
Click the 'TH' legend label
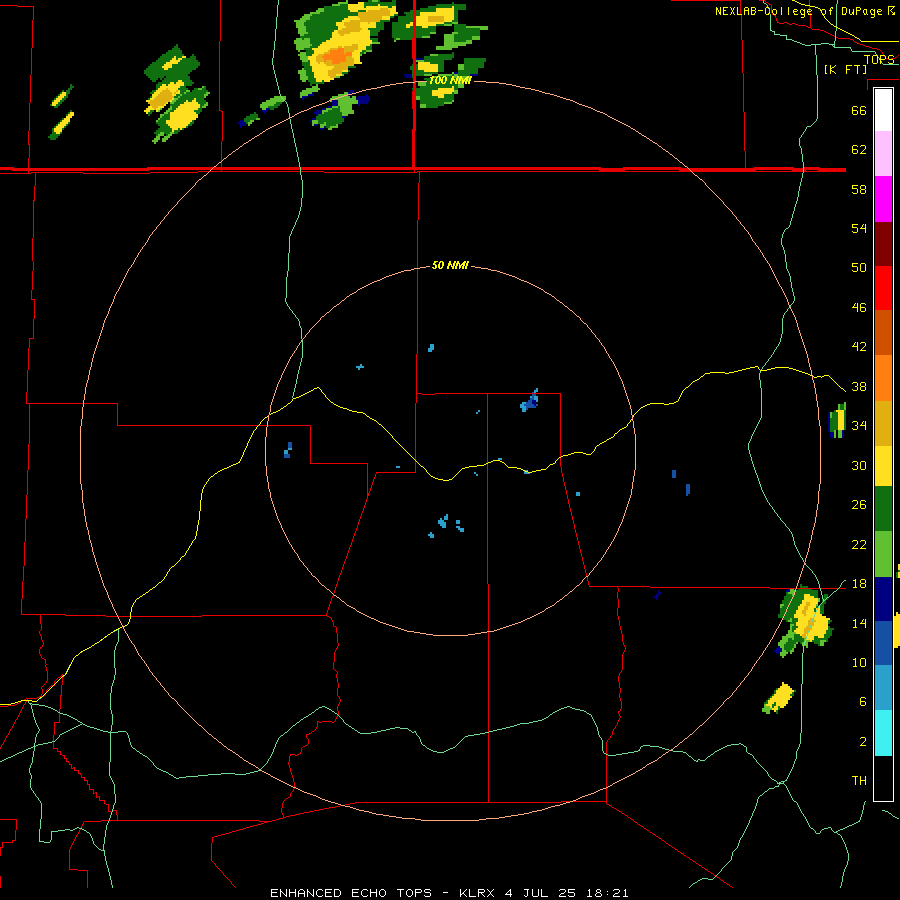point(859,781)
